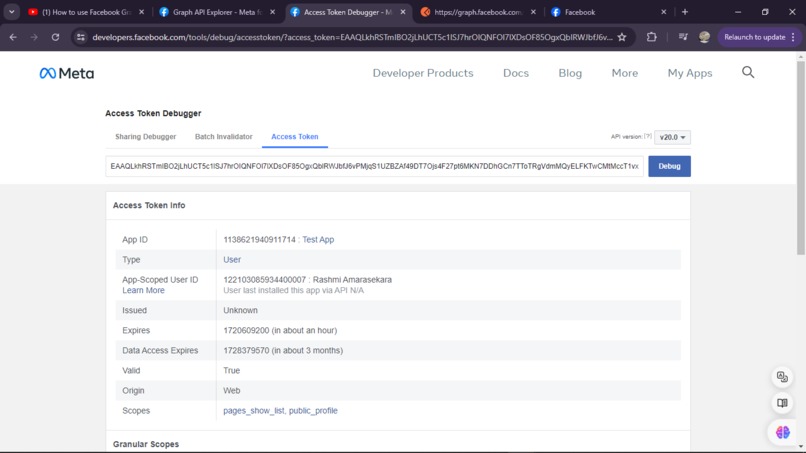This screenshot has height=453, width=806.
Task: Switch to the Facebook tab
Action: [x=580, y=12]
